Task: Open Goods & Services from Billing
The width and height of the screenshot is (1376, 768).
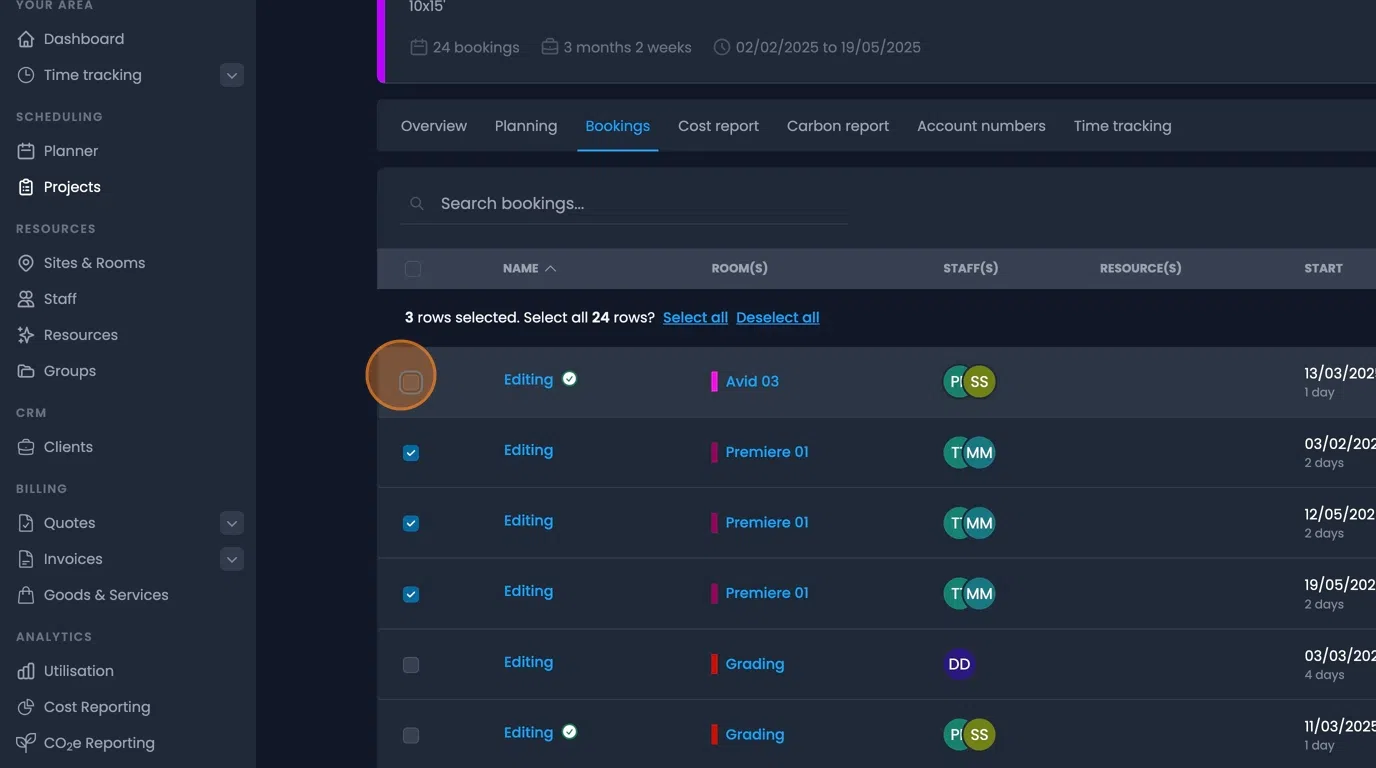Action: (x=106, y=594)
